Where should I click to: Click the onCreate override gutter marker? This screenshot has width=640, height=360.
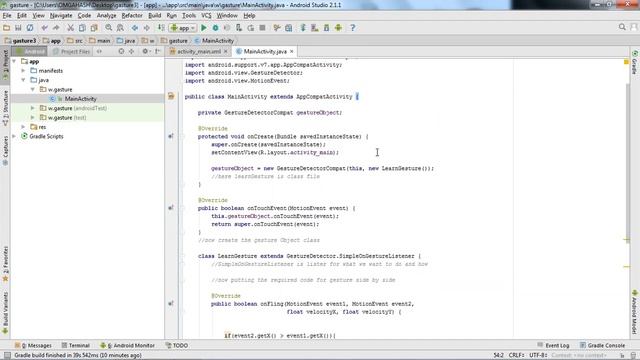pyautogui.click(x=171, y=136)
